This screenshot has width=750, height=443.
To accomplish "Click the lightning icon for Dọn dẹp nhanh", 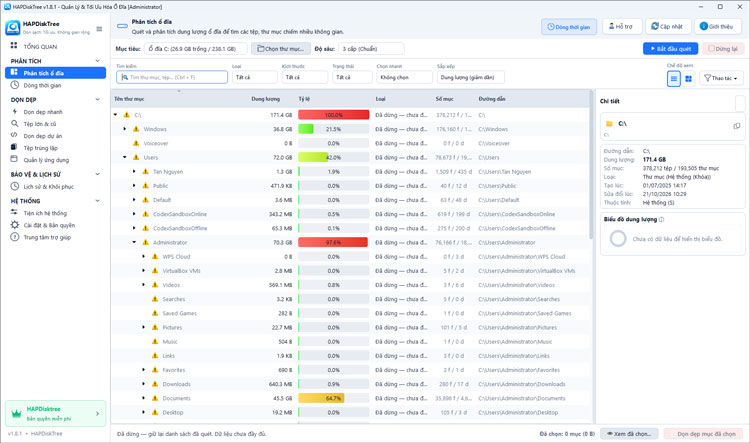I will pyautogui.click(x=14, y=111).
